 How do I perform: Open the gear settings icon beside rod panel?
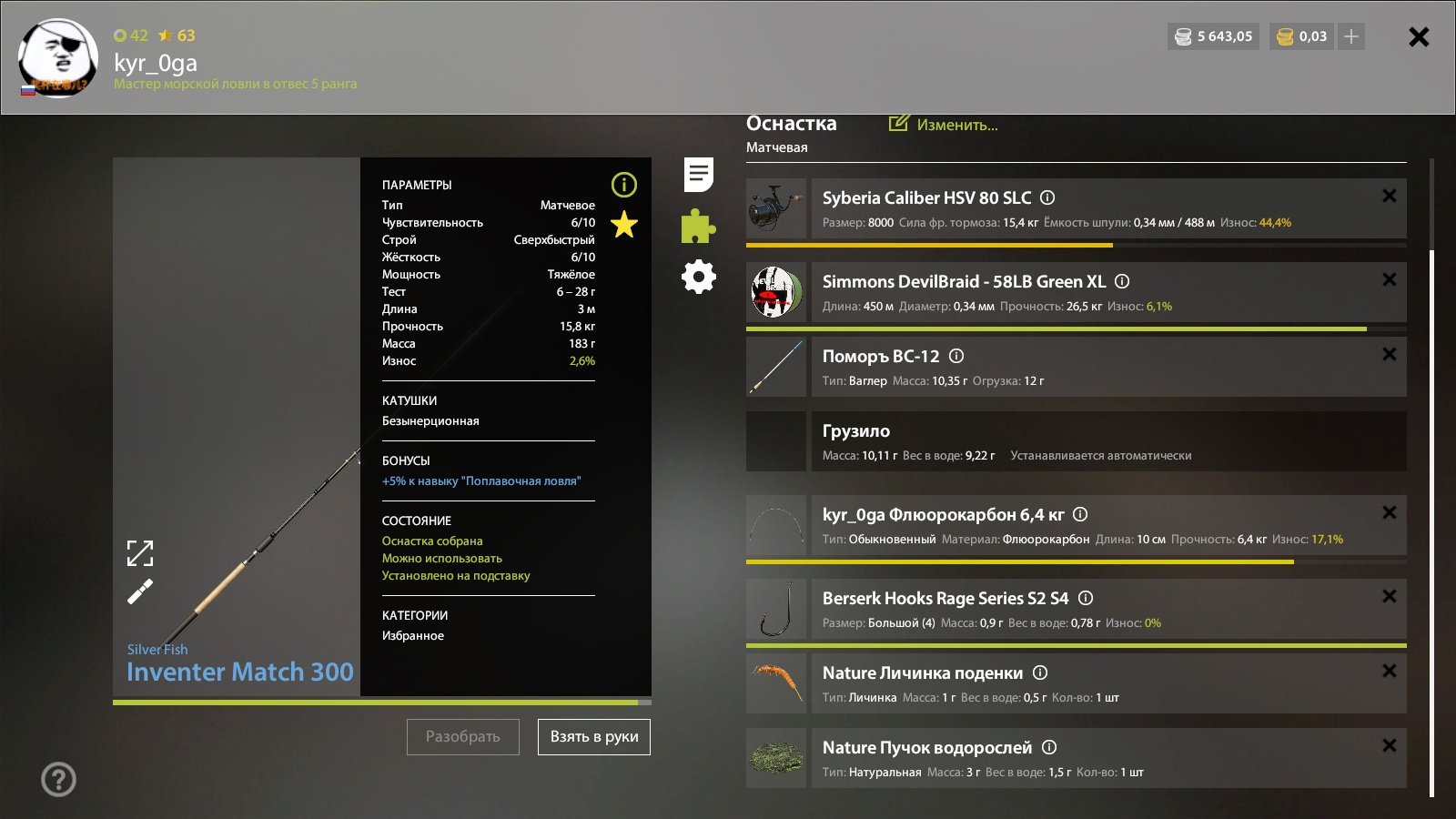[699, 277]
